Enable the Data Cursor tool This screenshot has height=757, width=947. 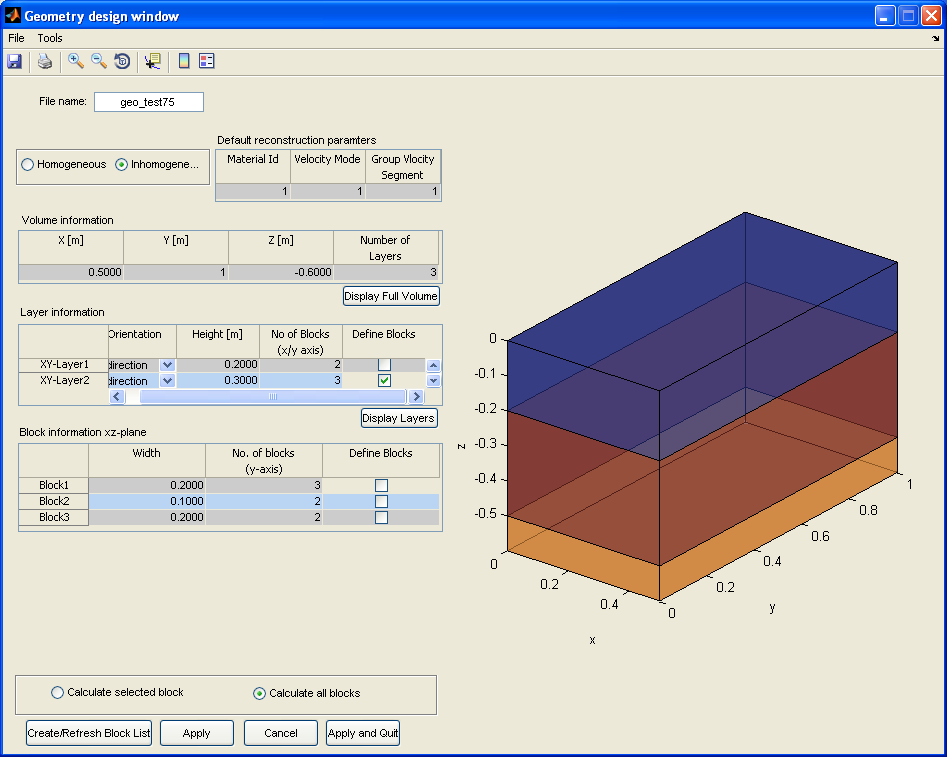(152, 61)
